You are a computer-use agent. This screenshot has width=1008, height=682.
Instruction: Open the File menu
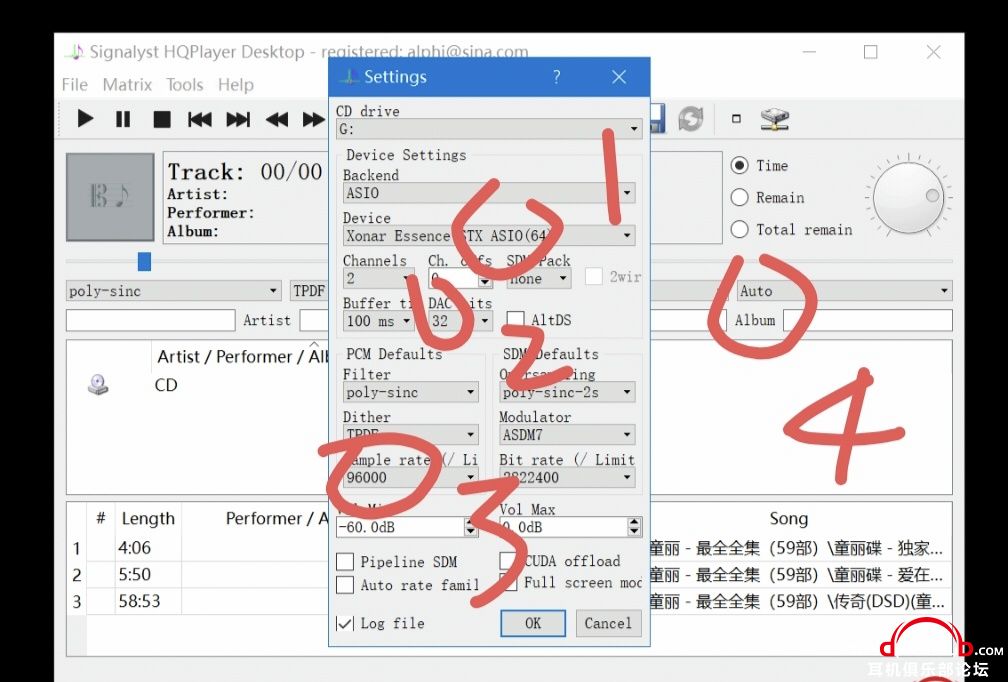(x=75, y=85)
